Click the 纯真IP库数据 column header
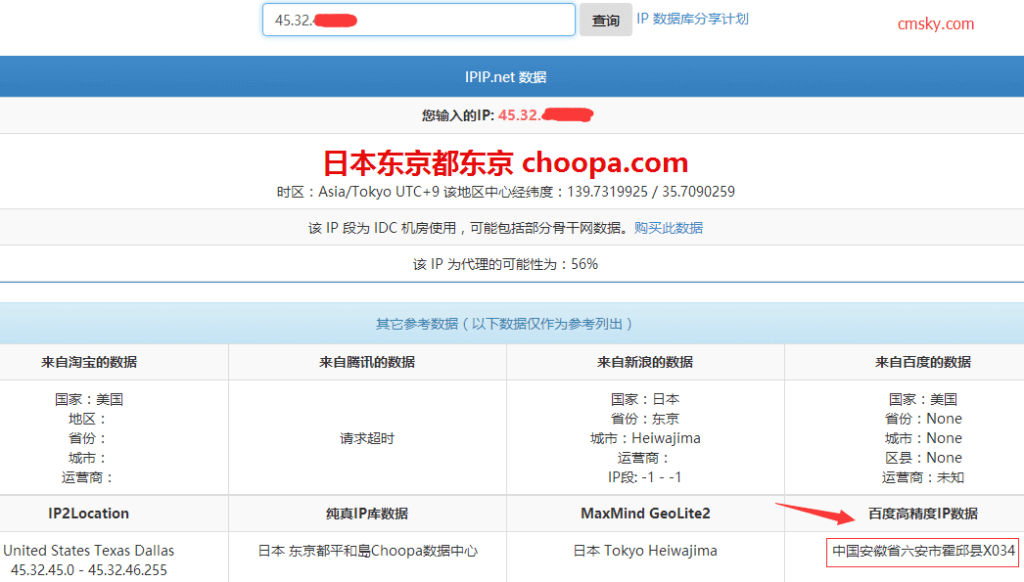Screen dimensions: 1024x582 (x=367, y=513)
